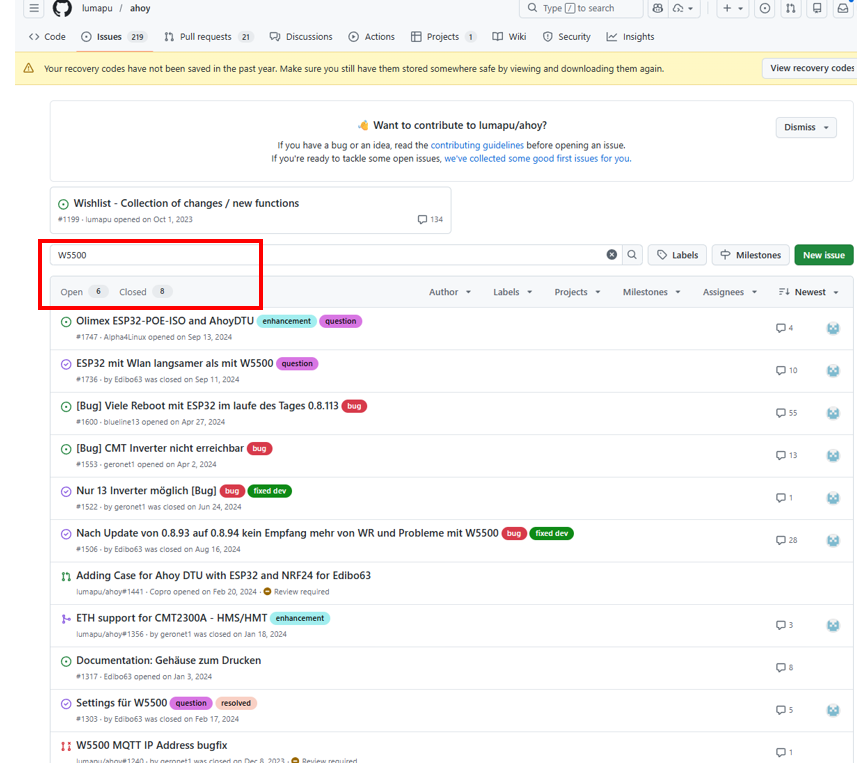
Task: Switch to the Code tab
Action: coord(47,37)
